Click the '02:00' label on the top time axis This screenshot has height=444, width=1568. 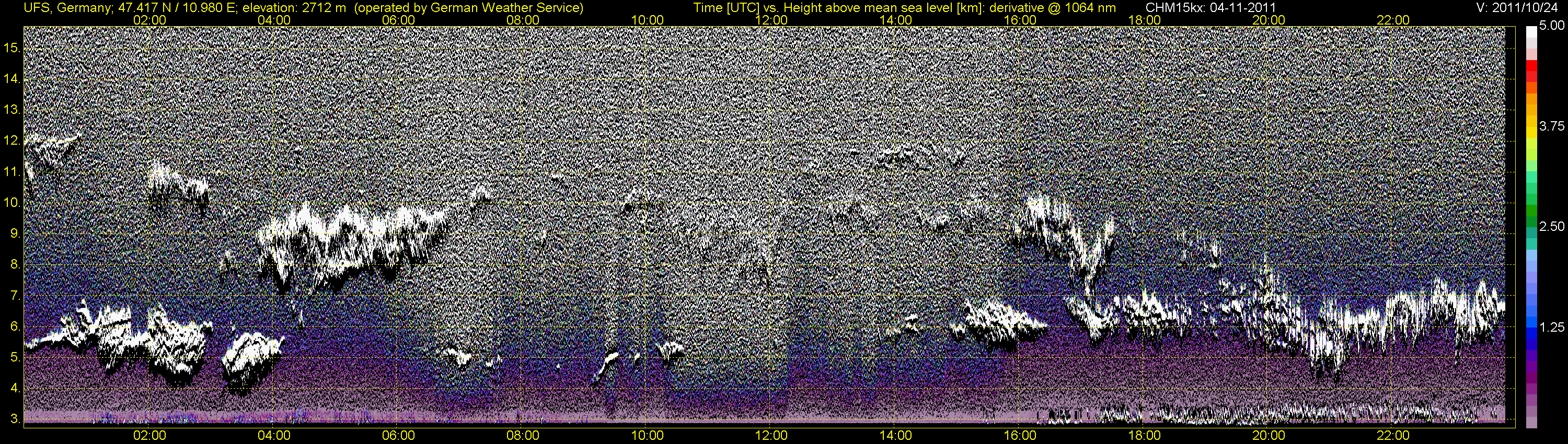pyautogui.click(x=149, y=20)
